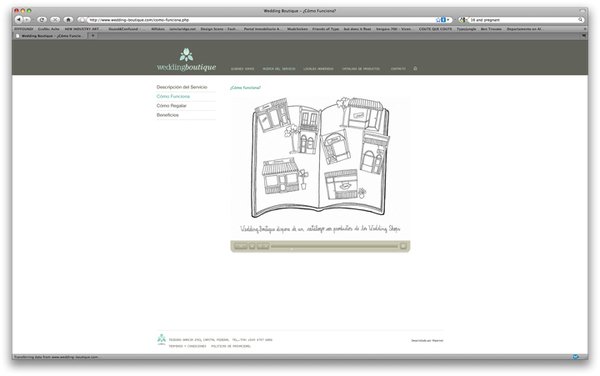
Task: Expand the address bar history dropdown arrow
Action: [448, 20]
